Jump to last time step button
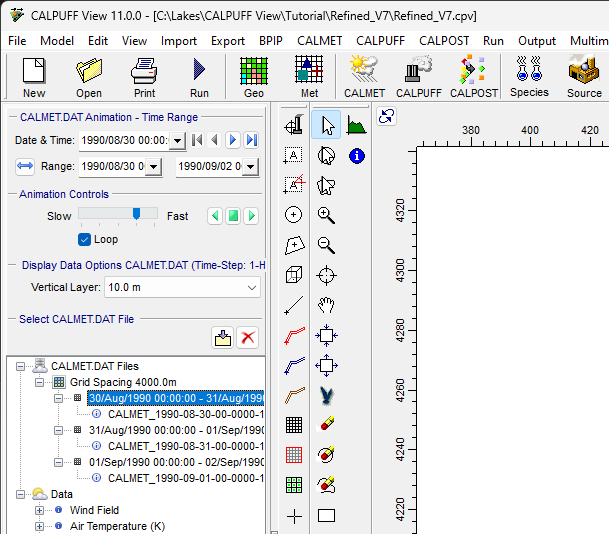The width and height of the screenshot is (609, 534). [251, 140]
